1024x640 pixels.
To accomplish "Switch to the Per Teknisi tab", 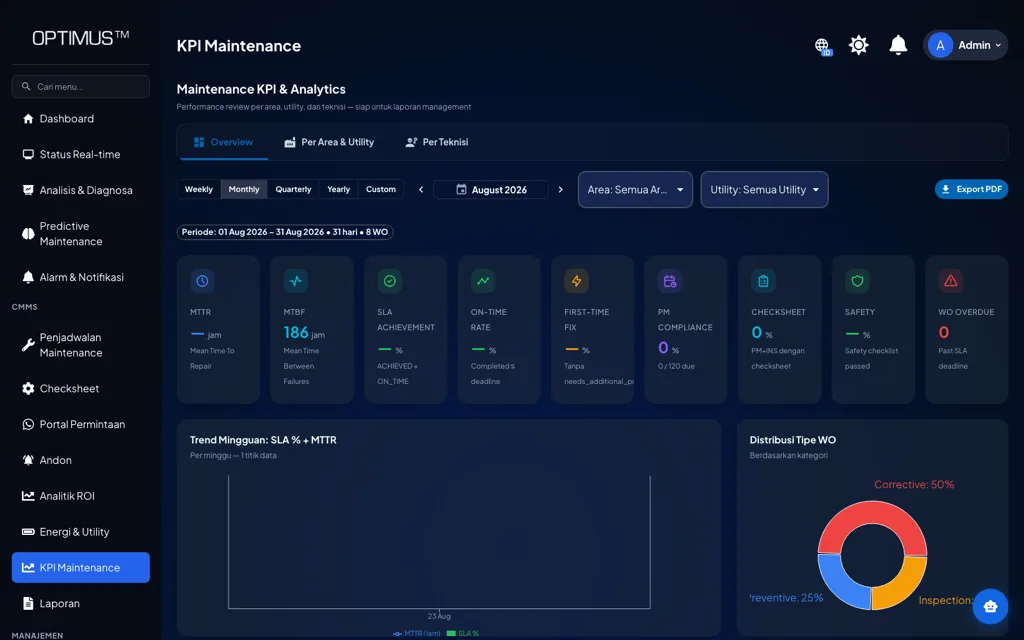I will pos(437,142).
